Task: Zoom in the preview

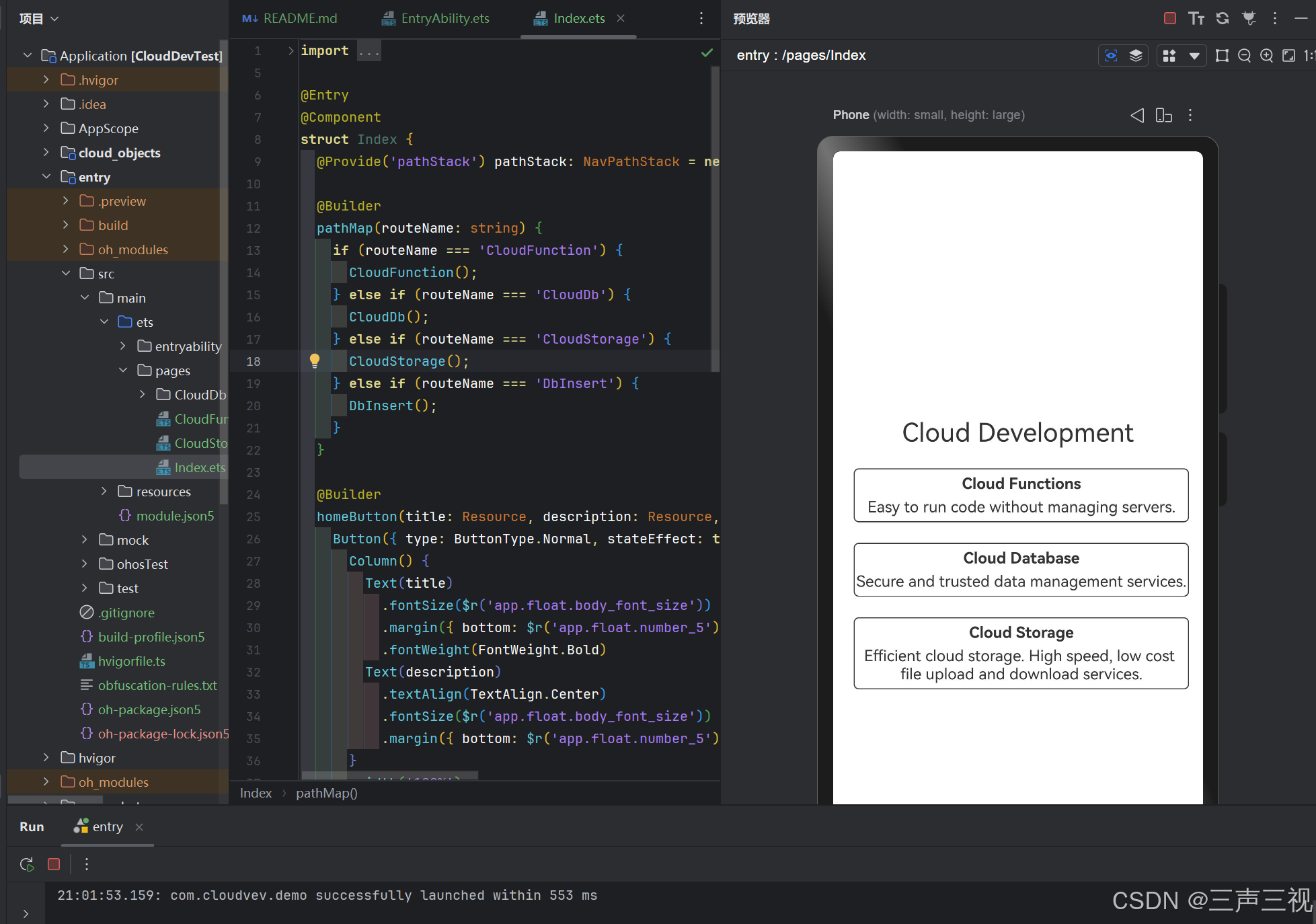Action: click(x=1266, y=56)
